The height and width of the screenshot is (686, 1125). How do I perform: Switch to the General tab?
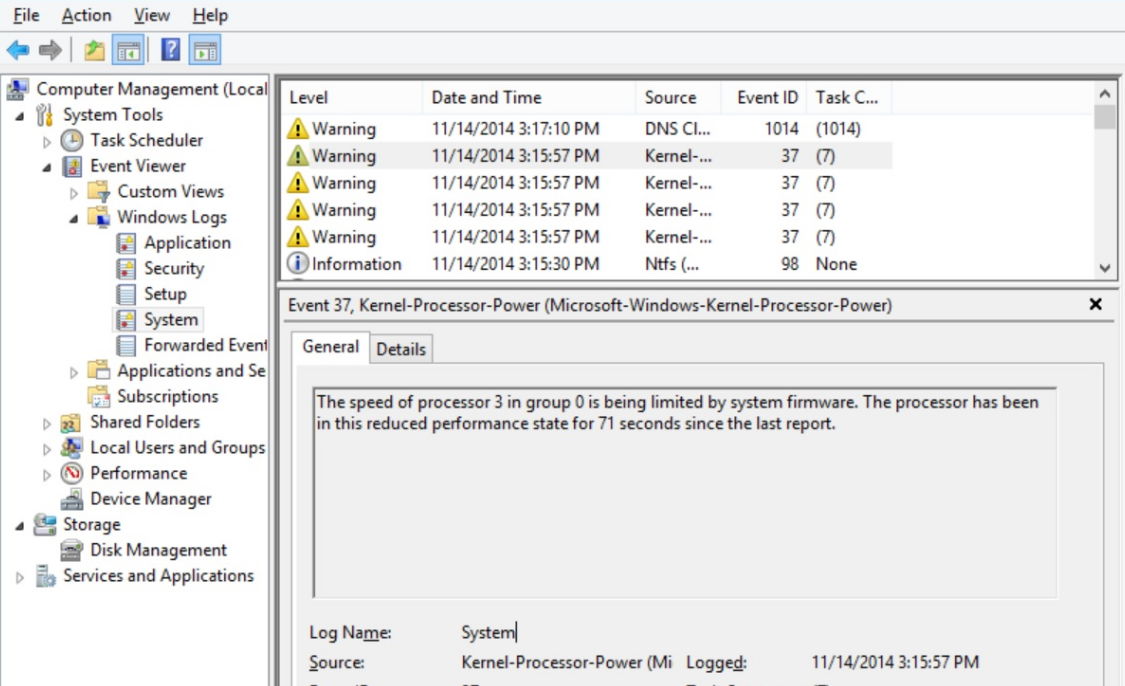(x=330, y=347)
